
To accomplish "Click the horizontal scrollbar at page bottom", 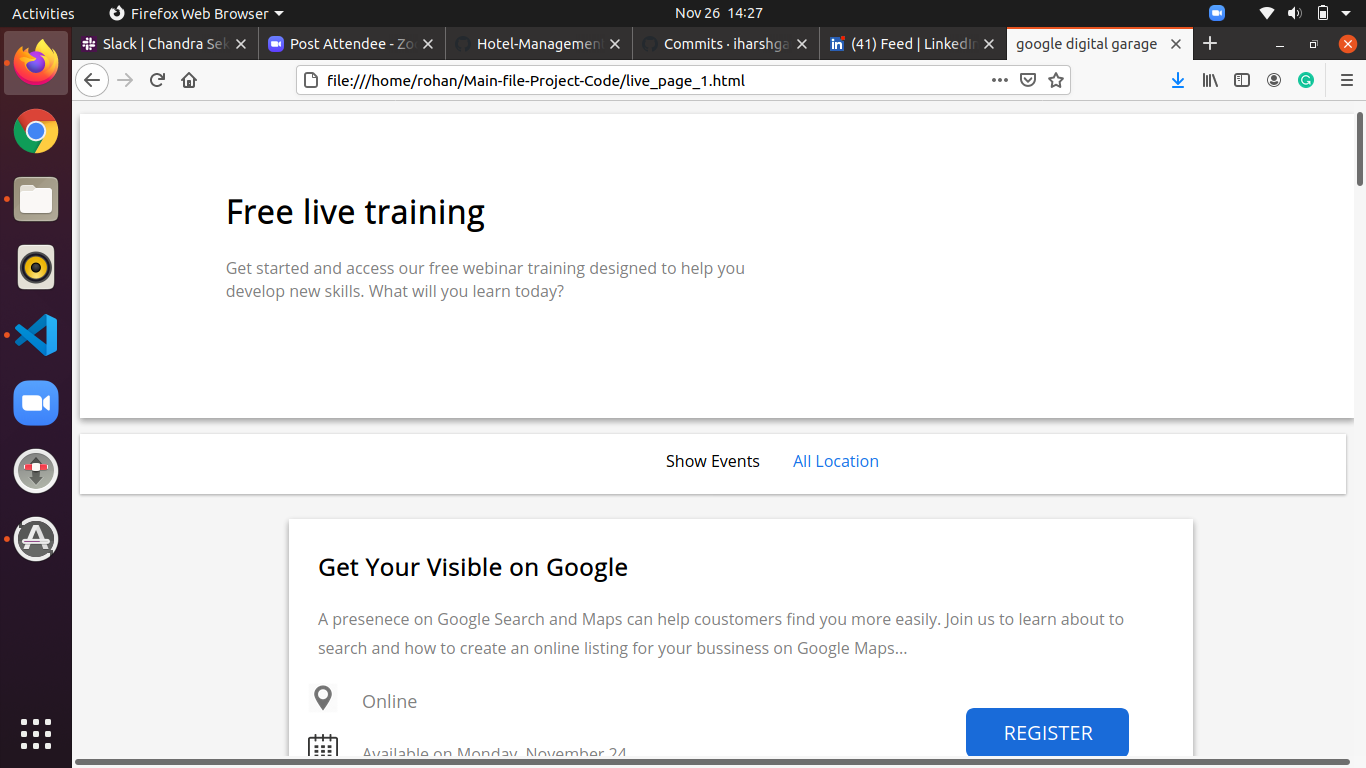I will [714, 762].
